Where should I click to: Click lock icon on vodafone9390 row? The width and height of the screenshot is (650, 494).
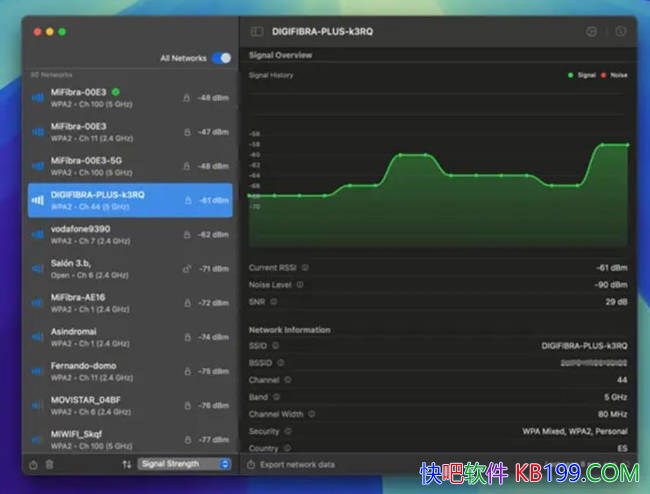pos(187,234)
